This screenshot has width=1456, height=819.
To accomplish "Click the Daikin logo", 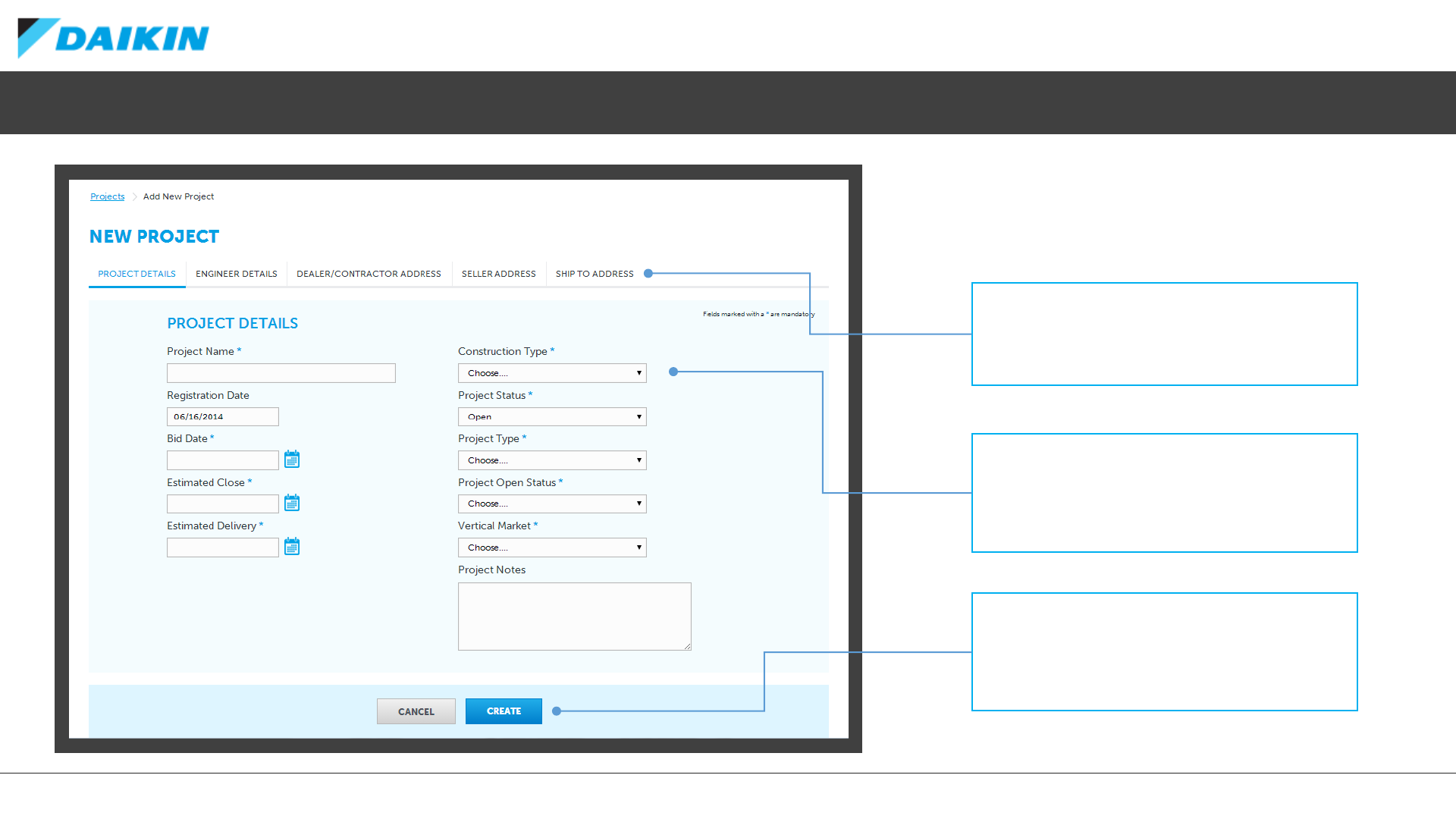I will click(x=114, y=38).
